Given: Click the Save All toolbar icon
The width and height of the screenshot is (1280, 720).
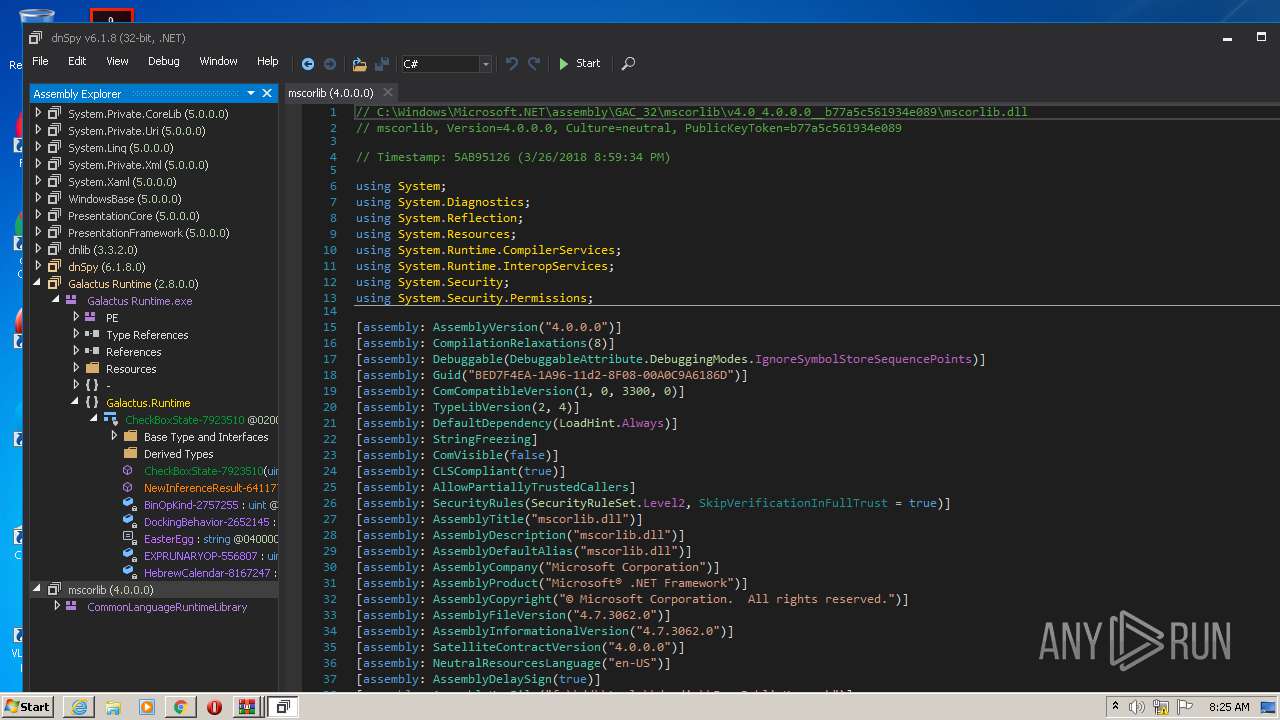Looking at the screenshot, I should click(382, 63).
